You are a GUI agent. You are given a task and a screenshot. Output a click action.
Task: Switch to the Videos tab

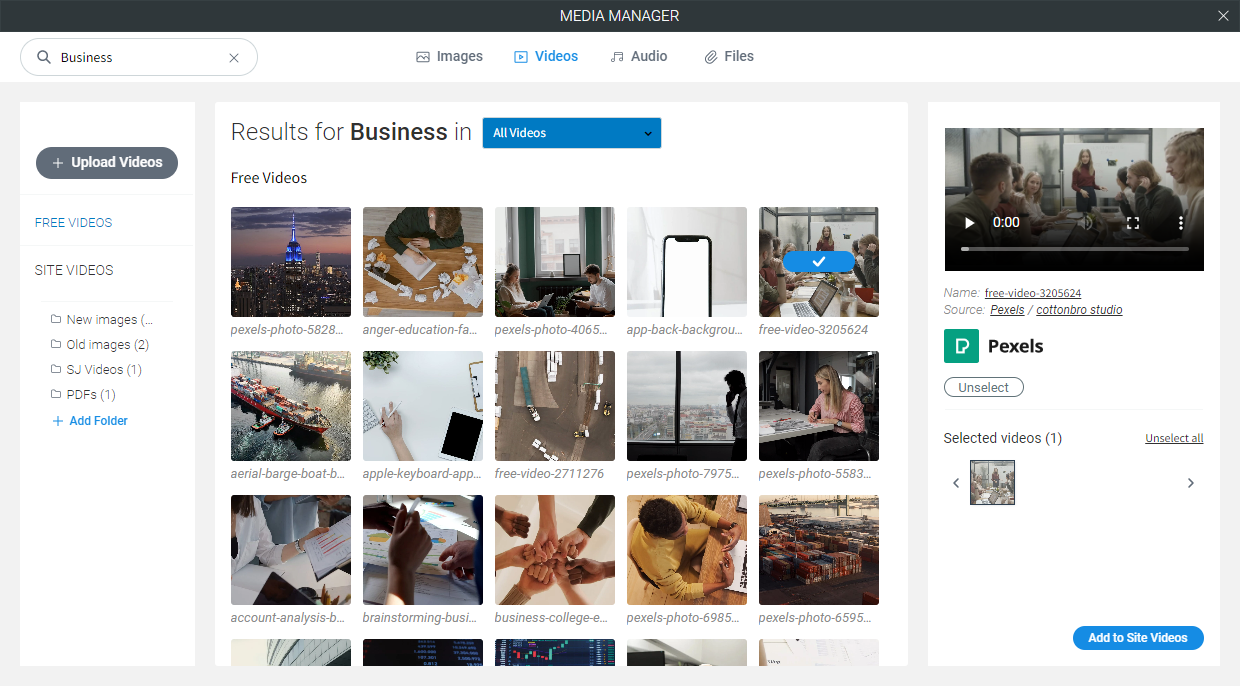tap(546, 56)
